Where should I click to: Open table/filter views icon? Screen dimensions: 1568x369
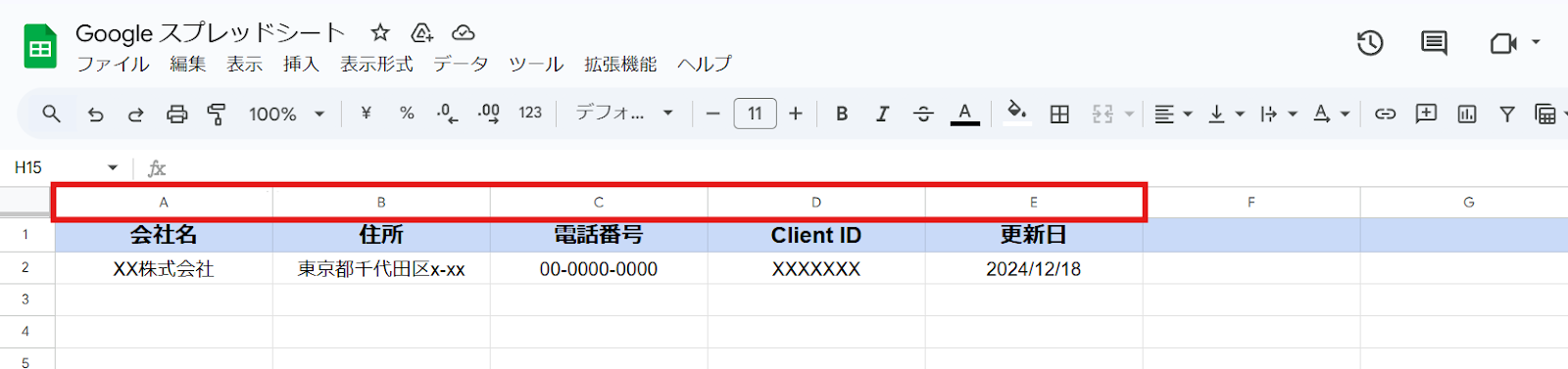(x=1546, y=115)
